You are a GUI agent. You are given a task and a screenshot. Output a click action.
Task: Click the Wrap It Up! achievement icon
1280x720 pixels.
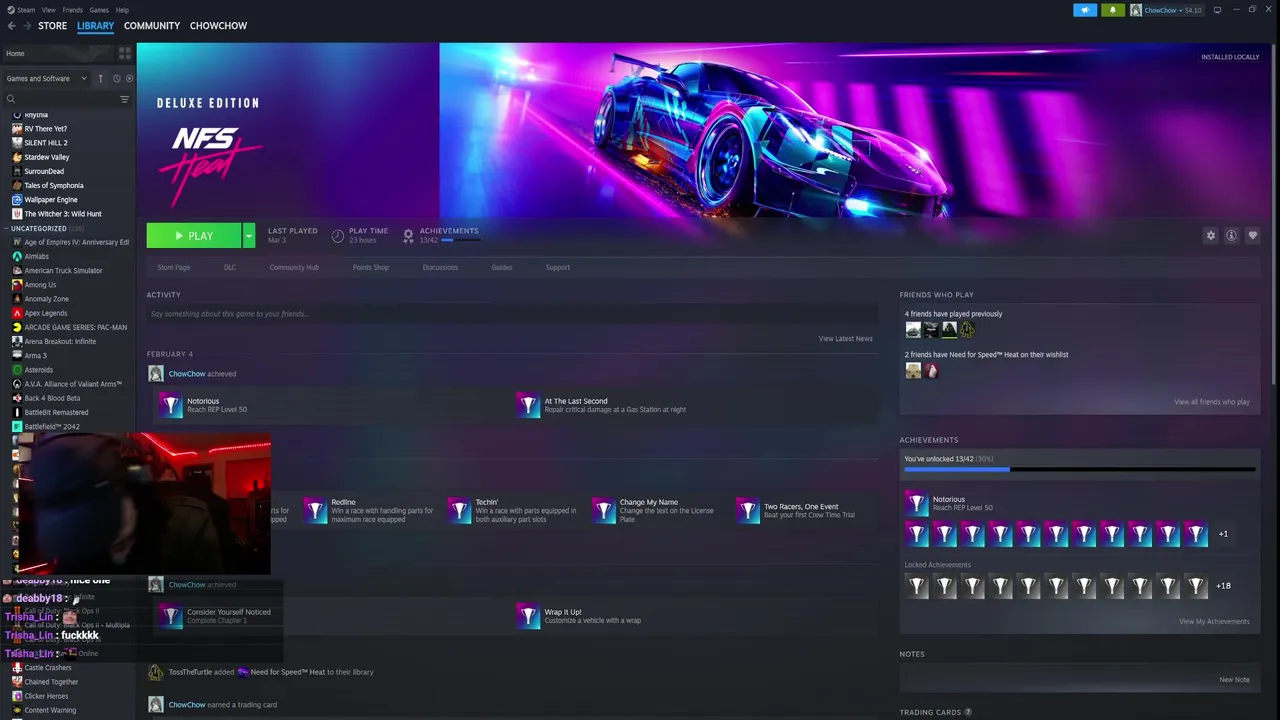click(528, 616)
